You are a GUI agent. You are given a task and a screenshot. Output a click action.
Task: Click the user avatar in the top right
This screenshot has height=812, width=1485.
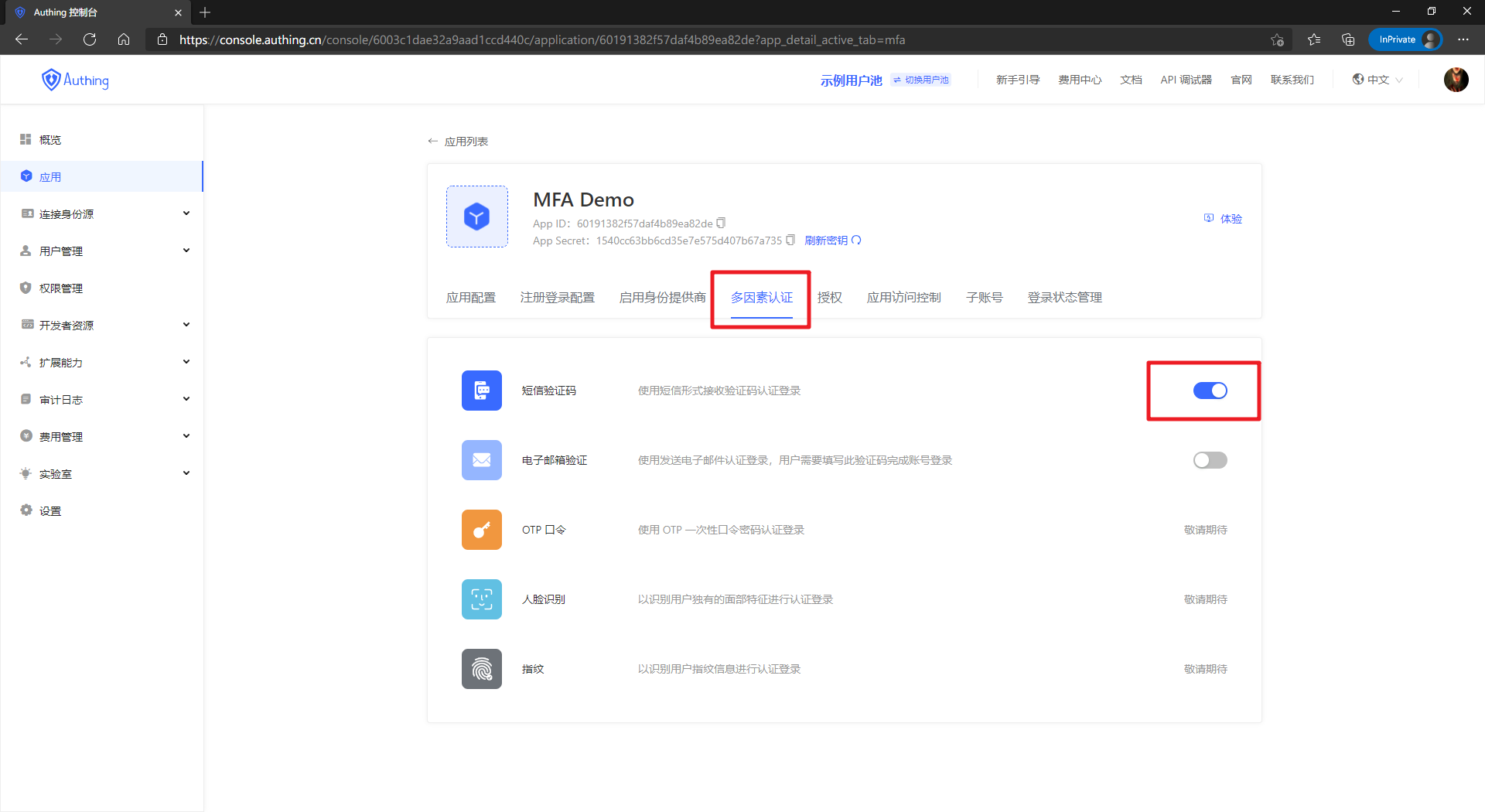pyautogui.click(x=1456, y=80)
